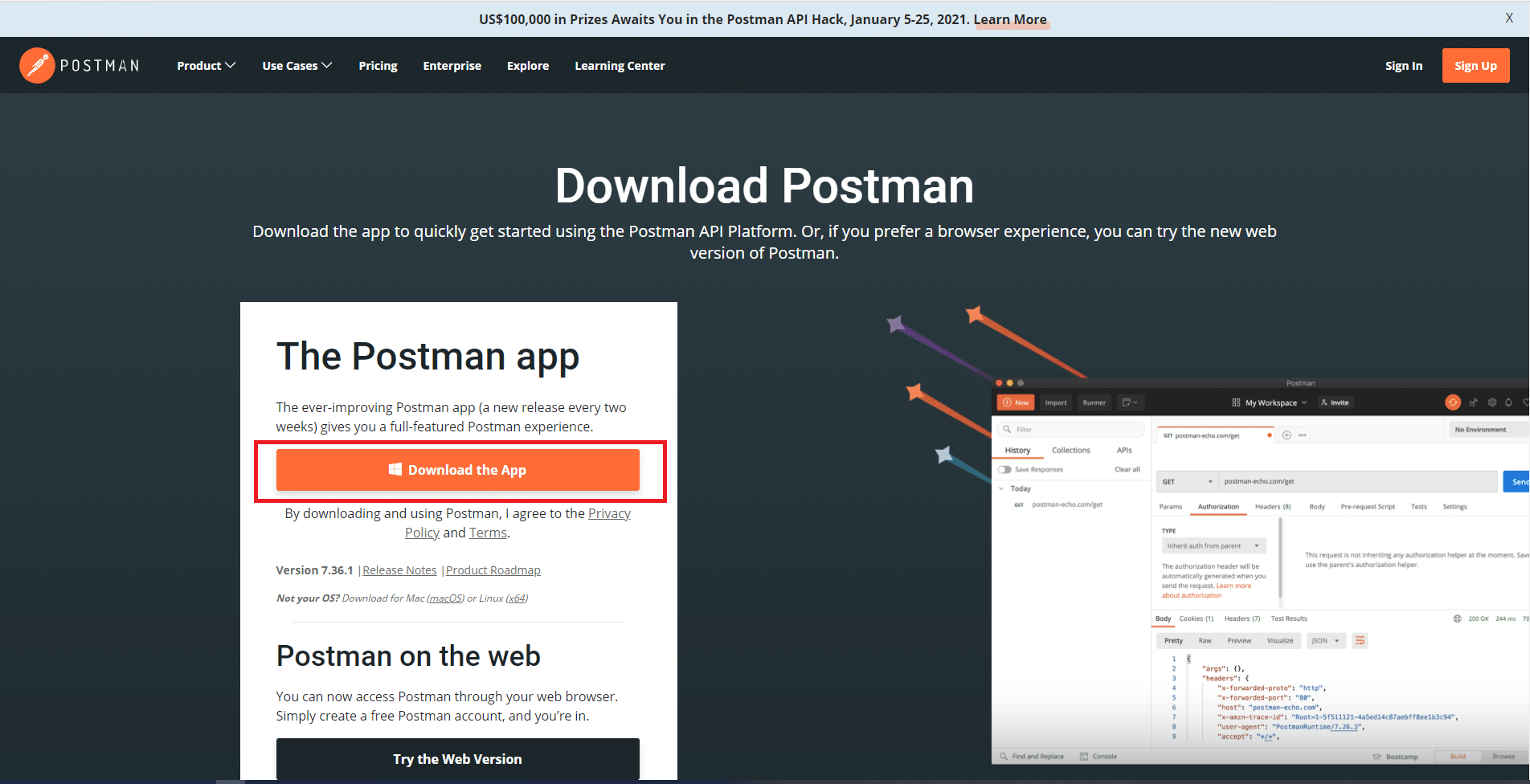Download for Linux via x64 link
This screenshot has width=1530, height=784.
[517, 598]
